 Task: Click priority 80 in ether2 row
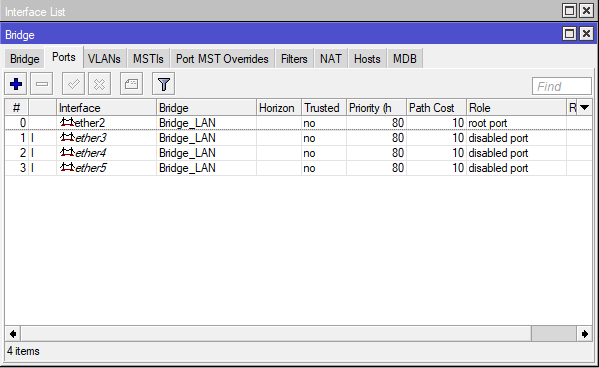[398, 123]
